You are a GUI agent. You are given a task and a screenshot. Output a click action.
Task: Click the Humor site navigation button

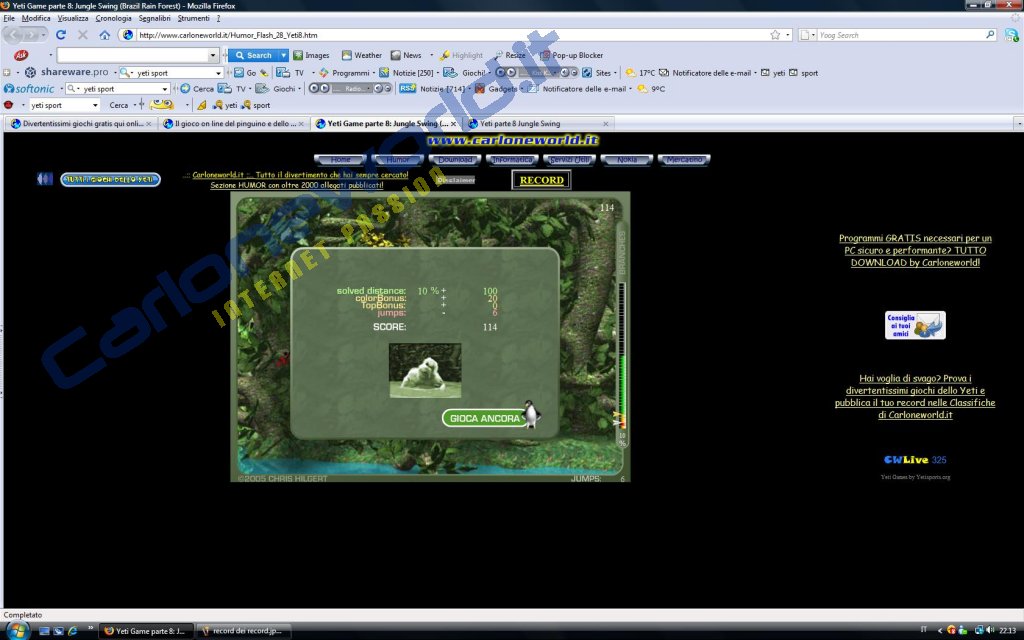tap(398, 159)
